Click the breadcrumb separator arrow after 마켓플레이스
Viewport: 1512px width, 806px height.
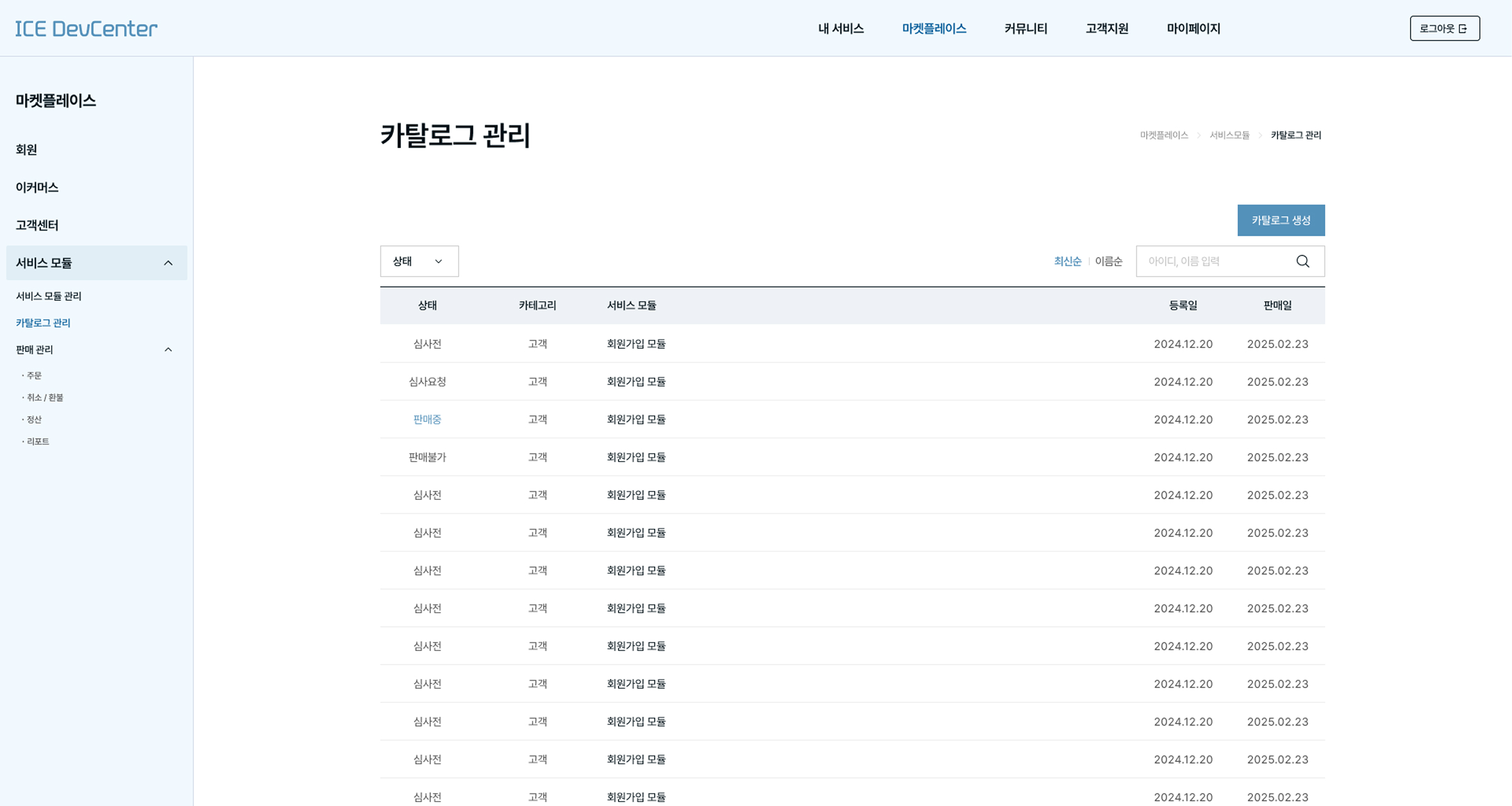point(1199,135)
